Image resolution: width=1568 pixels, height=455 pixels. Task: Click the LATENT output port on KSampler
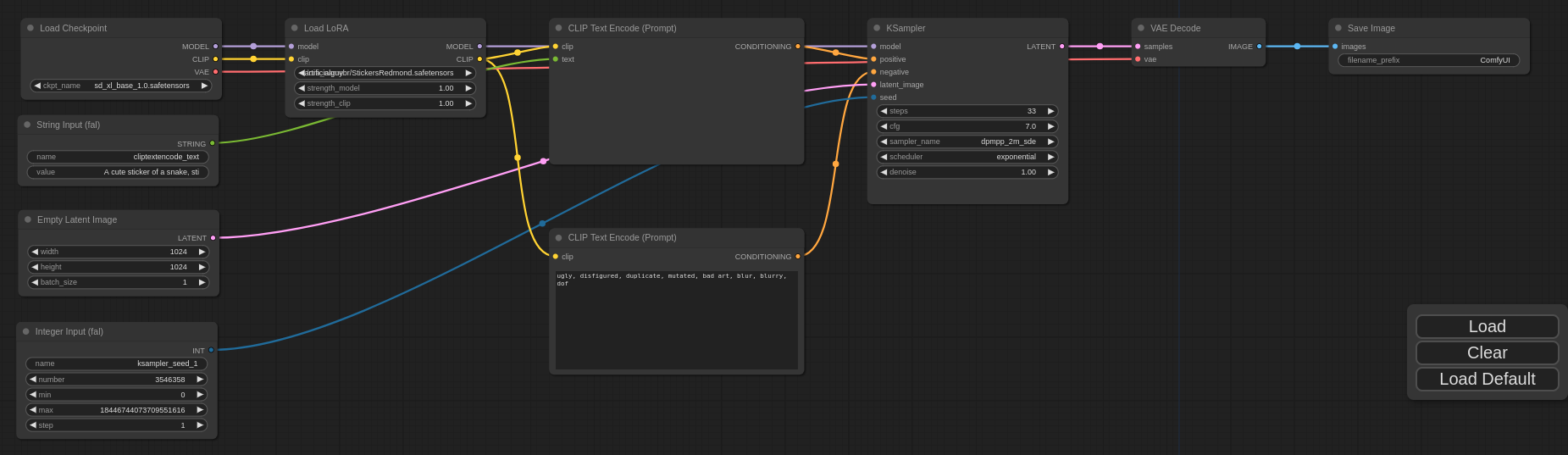(1062, 47)
